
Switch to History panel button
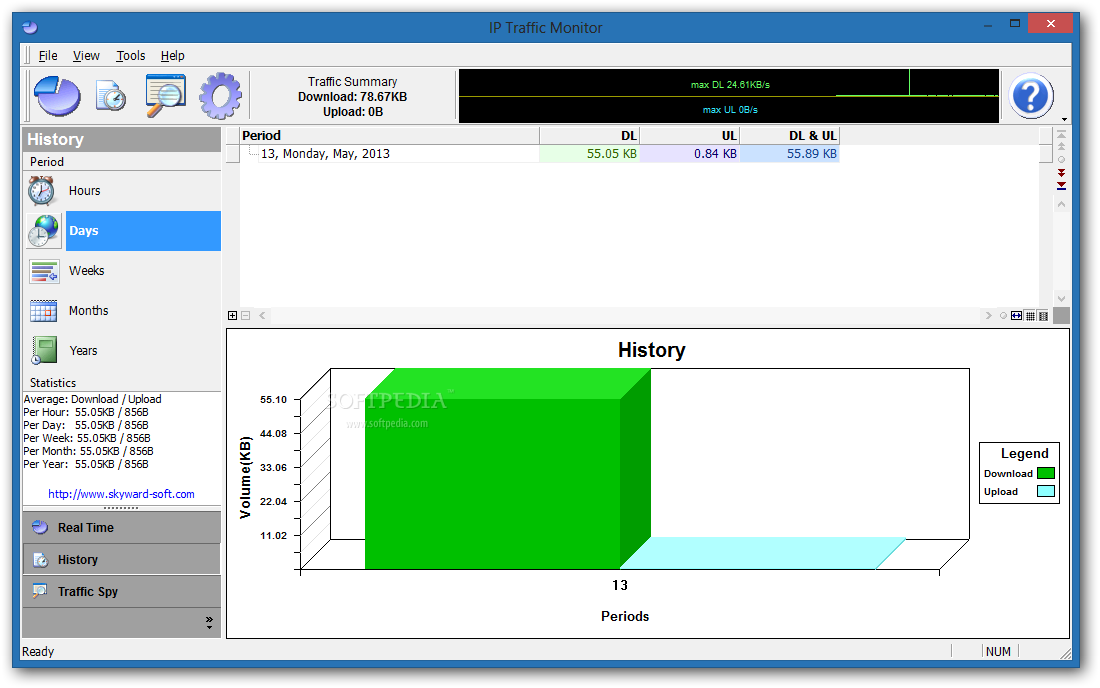[x=121, y=560]
